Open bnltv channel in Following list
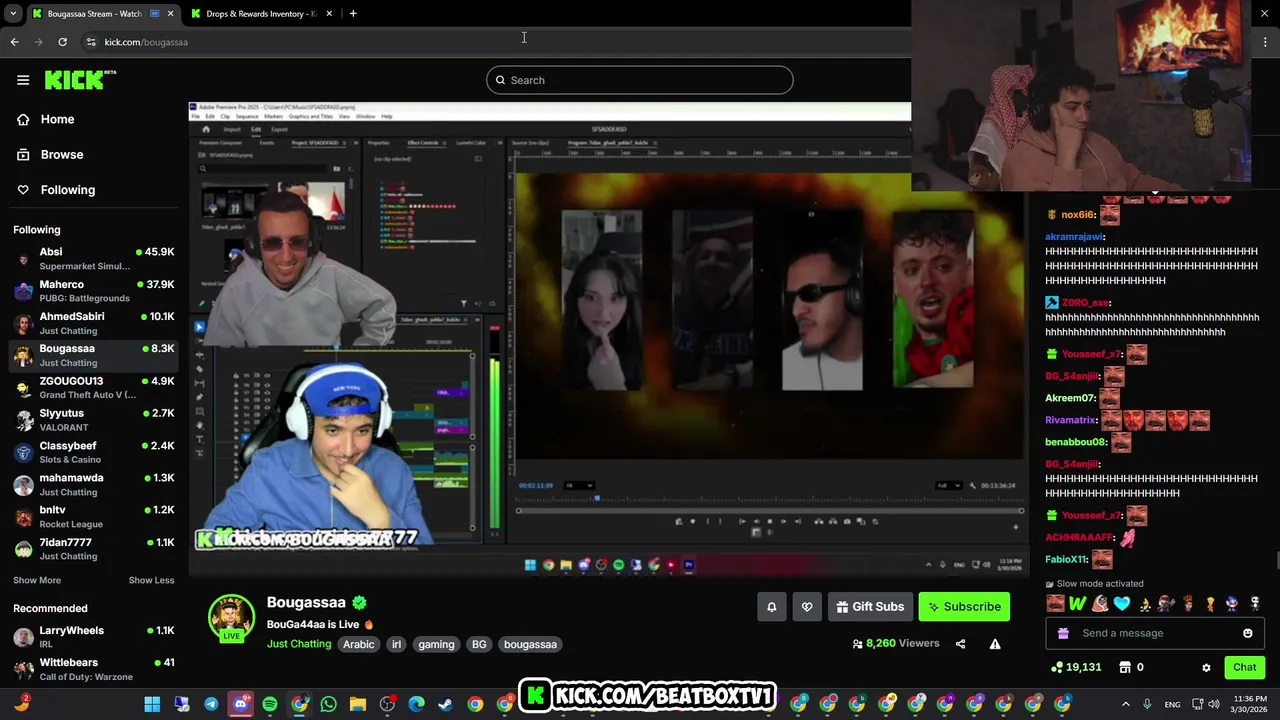Screen dimensions: 1280x720 click(x=94, y=517)
